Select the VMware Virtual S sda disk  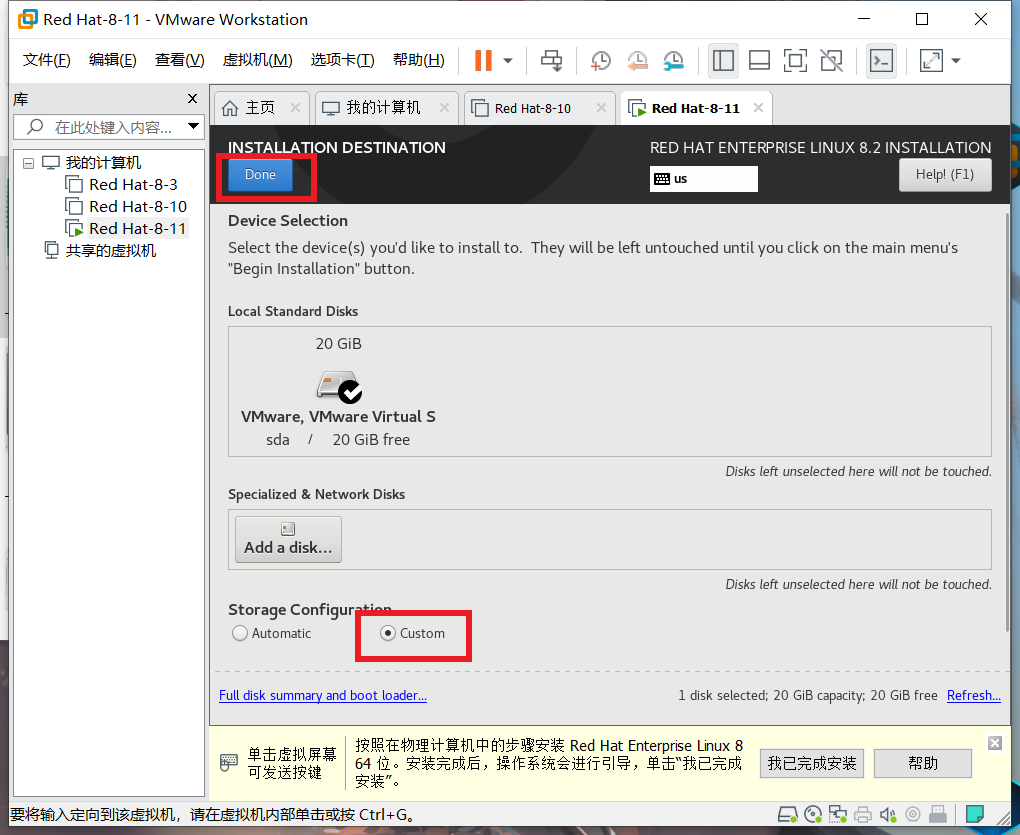tap(338, 391)
